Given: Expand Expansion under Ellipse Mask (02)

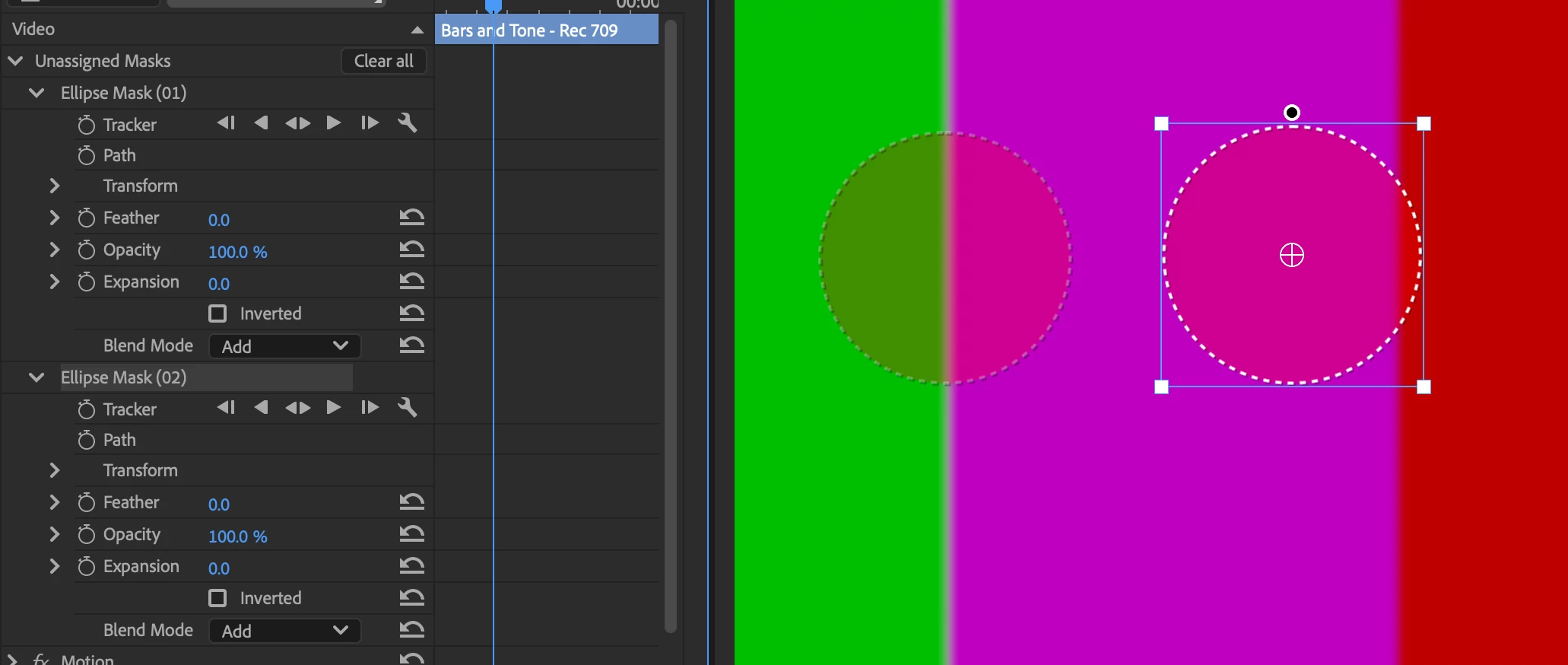Looking at the screenshot, I should tap(54, 566).
